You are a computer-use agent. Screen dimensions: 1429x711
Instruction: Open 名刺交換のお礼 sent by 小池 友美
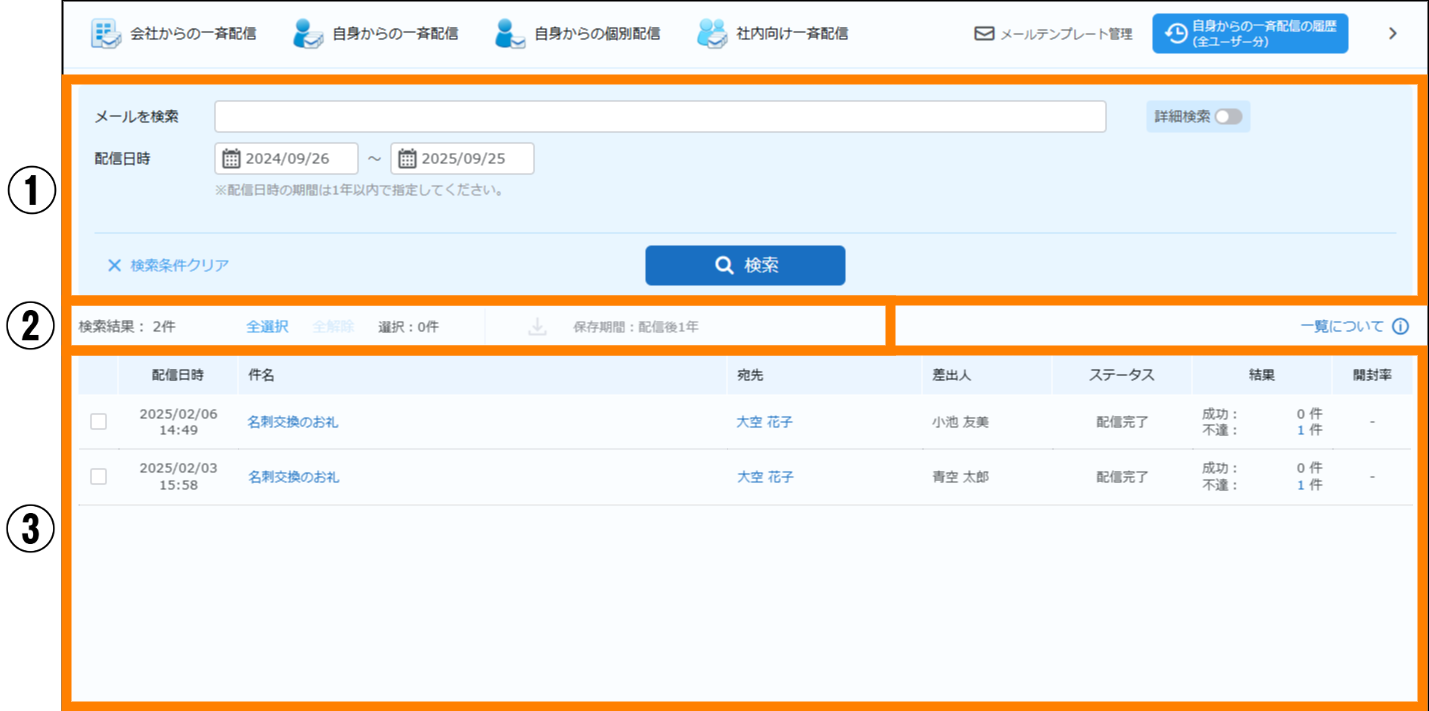pyautogui.click(x=293, y=422)
